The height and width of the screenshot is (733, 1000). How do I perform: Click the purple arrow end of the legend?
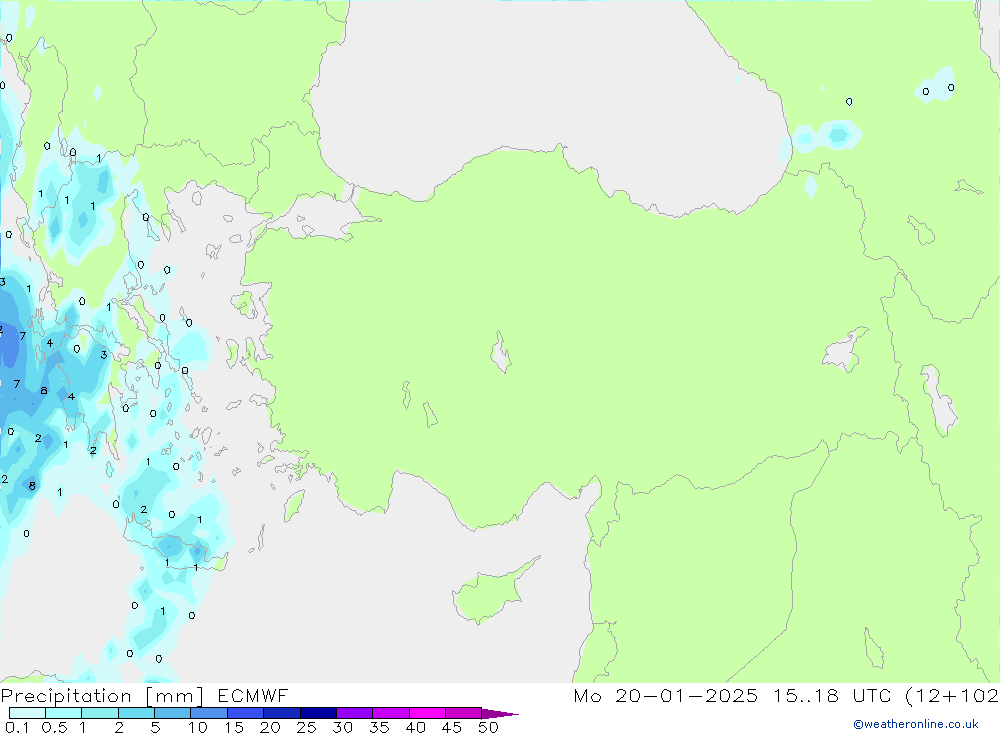point(499,714)
